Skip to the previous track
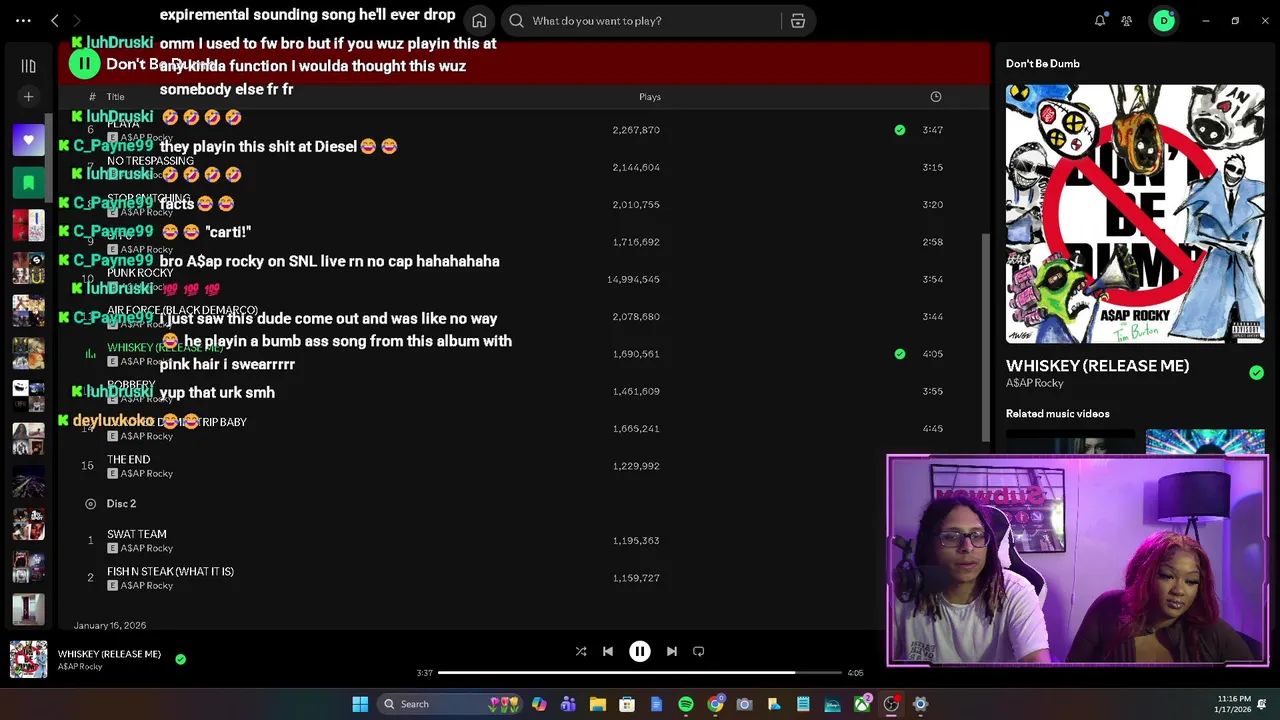This screenshot has height=720, width=1280. [x=608, y=651]
